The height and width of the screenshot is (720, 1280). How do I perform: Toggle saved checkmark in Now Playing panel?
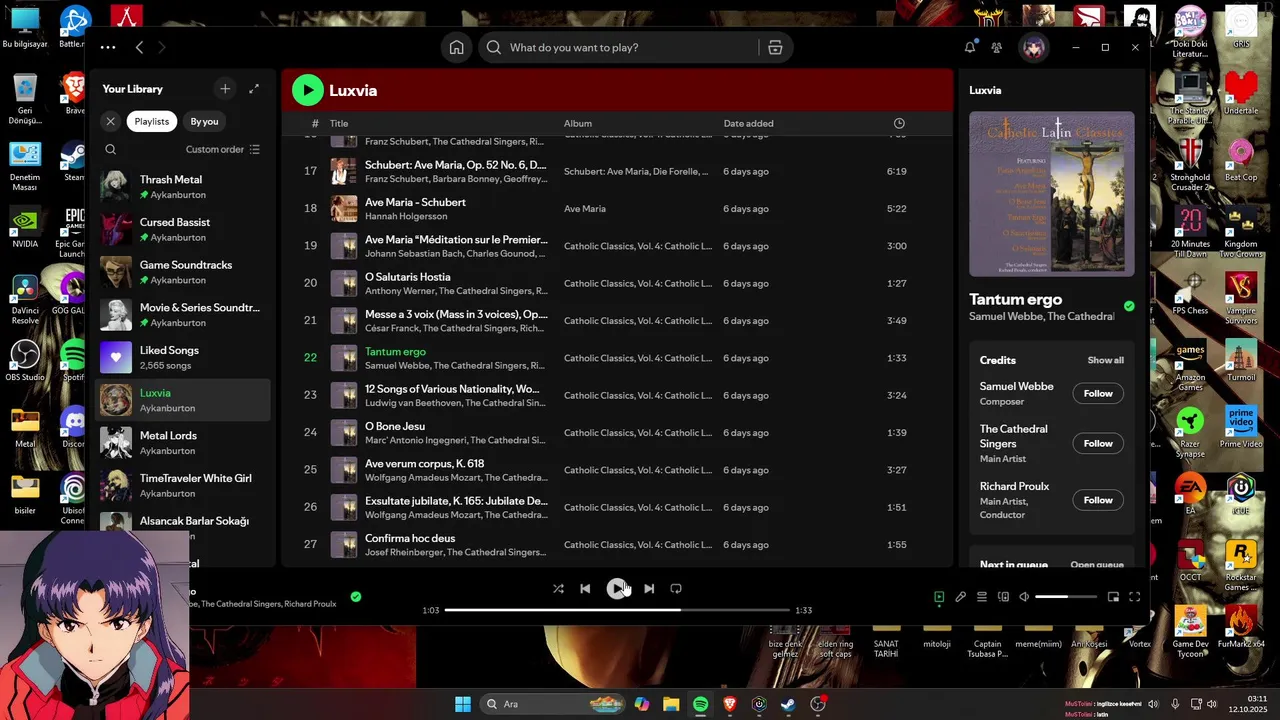tap(1129, 307)
